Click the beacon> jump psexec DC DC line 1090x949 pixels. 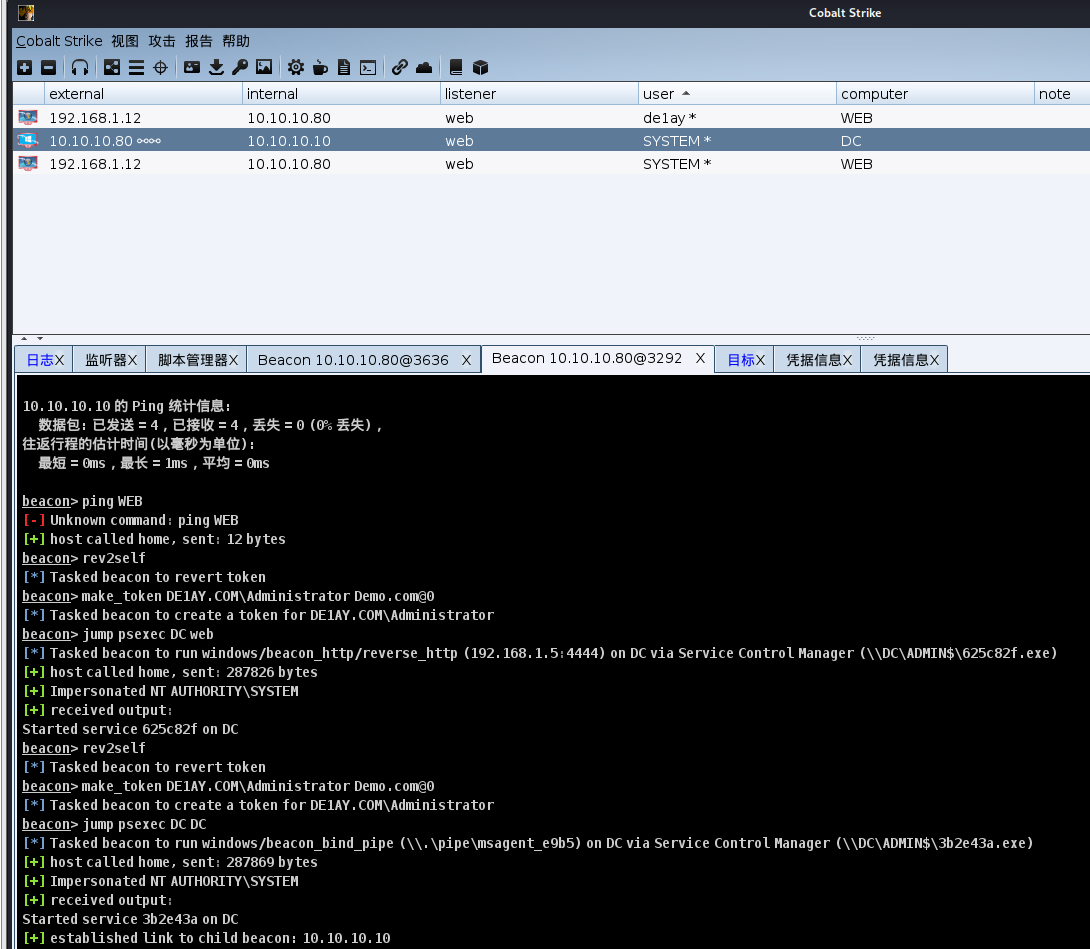point(115,824)
